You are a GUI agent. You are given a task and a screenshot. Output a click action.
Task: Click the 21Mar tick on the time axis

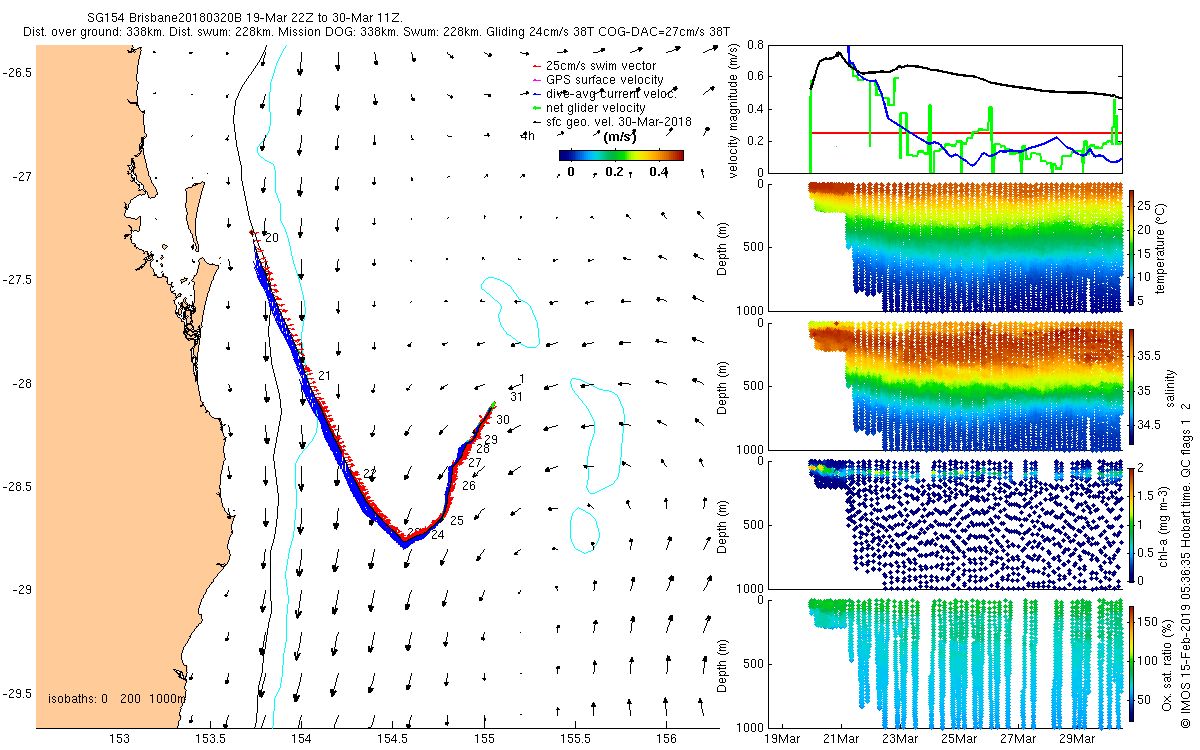[x=841, y=739]
